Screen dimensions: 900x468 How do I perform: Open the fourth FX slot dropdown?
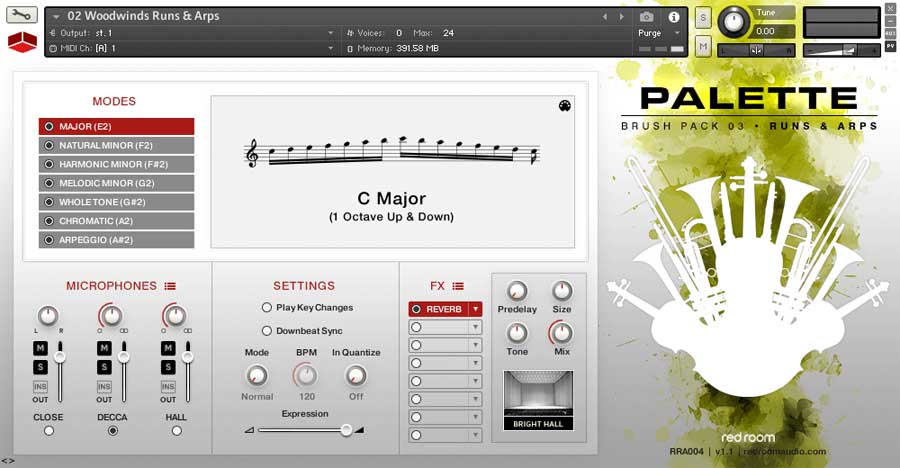pyautogui.click(x=475, y=363)
